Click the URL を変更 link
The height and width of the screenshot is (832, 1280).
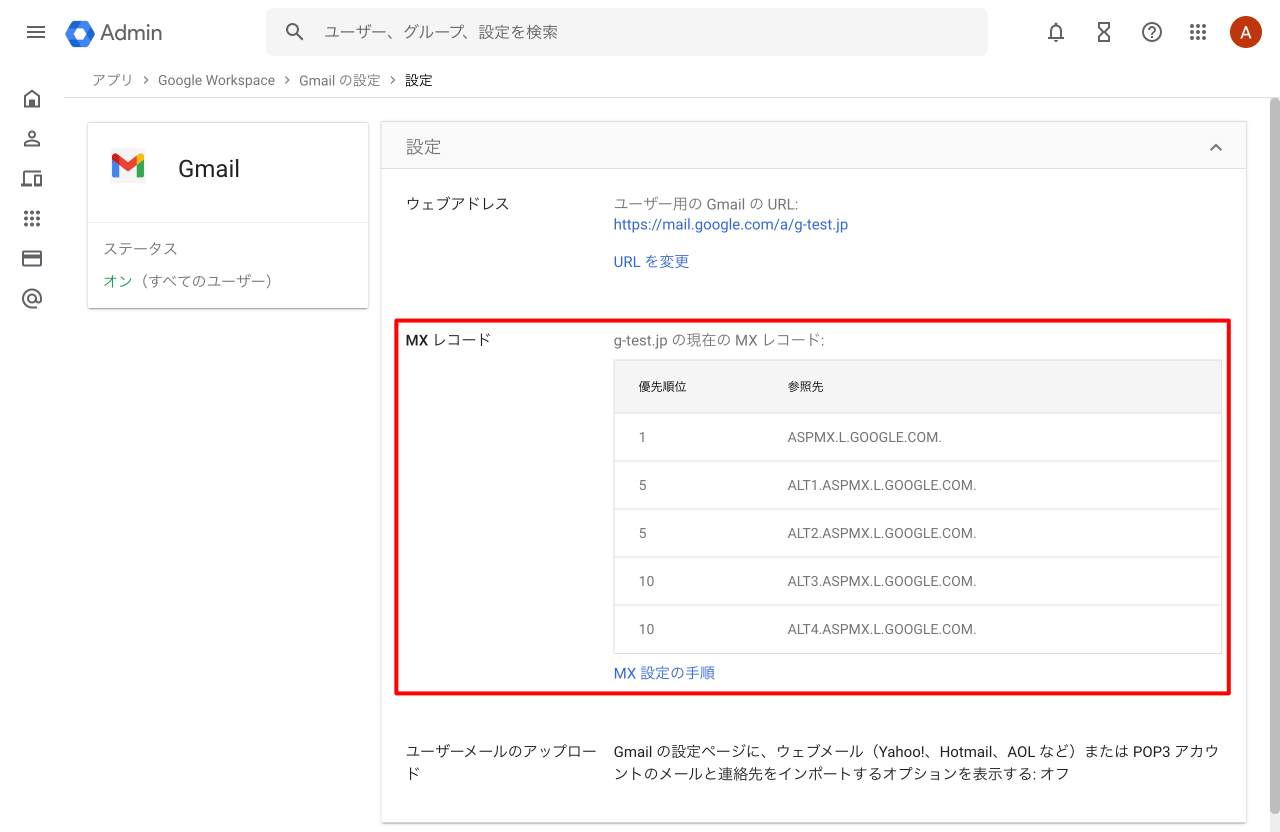coord(651,262)
